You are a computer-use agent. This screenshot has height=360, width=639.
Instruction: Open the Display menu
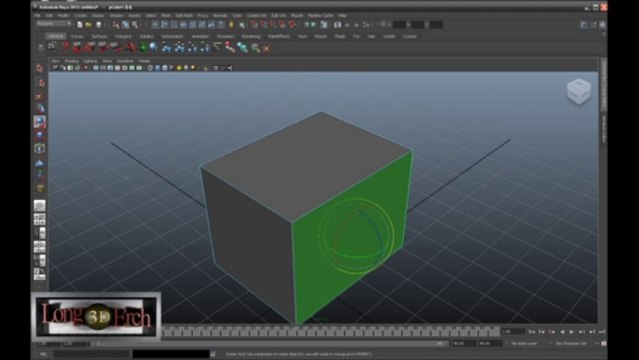pos(98,15)
